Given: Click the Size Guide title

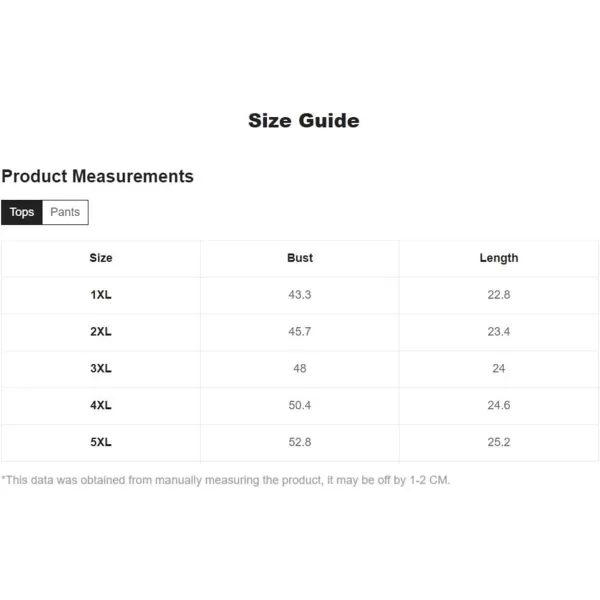Looking at the screenshot, I should click(x=304, y=121).
